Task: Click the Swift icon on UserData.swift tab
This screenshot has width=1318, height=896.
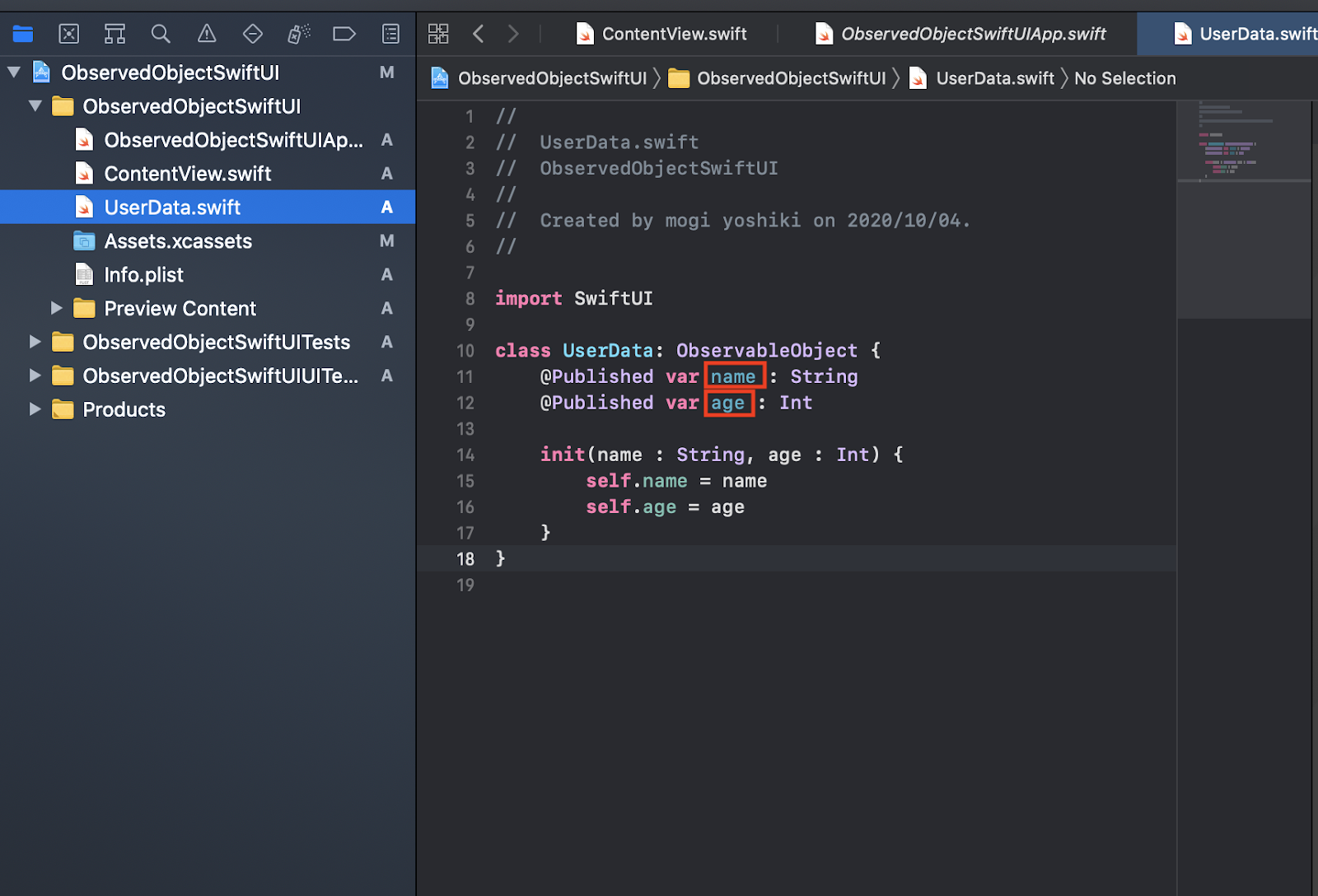Action: (1183, 34)
